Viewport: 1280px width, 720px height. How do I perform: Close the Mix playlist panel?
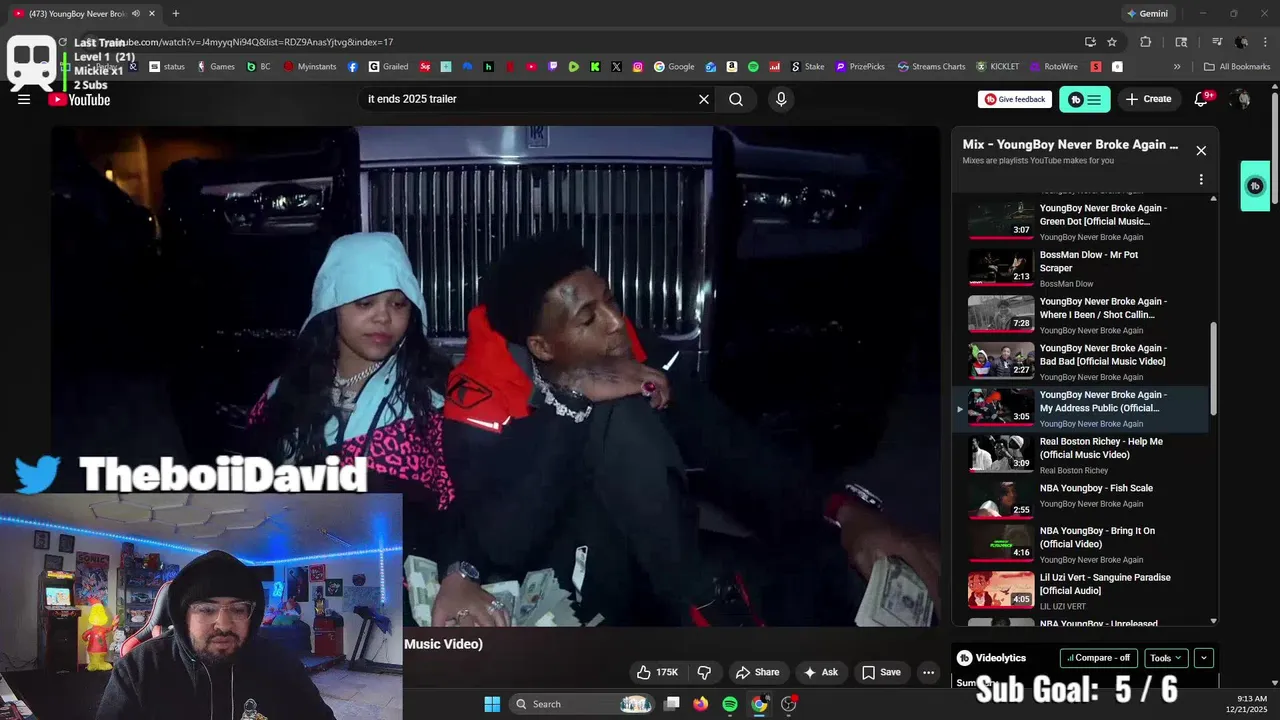(1201, 151)
